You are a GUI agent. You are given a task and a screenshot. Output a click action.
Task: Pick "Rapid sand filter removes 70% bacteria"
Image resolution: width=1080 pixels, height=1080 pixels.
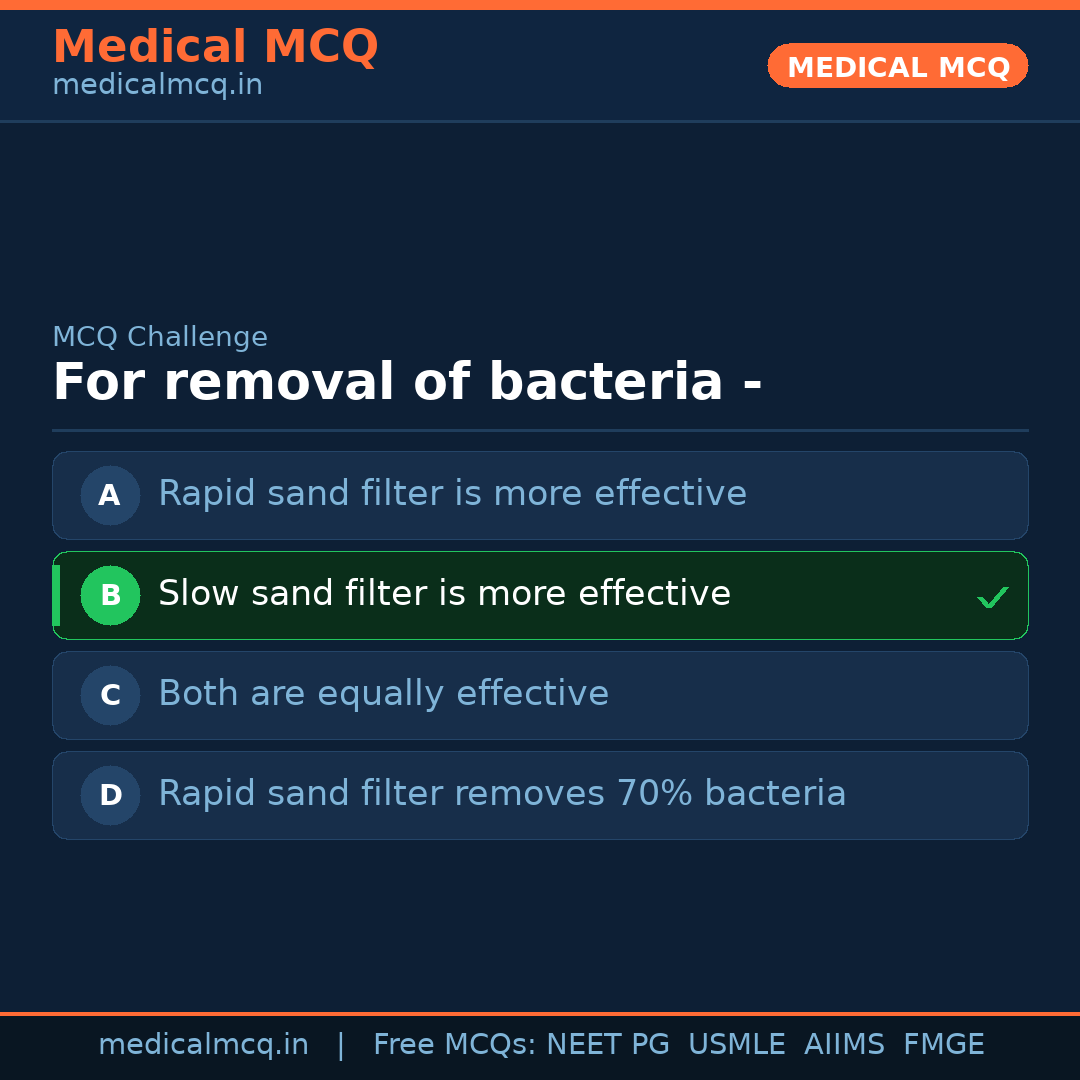(502, 794)
